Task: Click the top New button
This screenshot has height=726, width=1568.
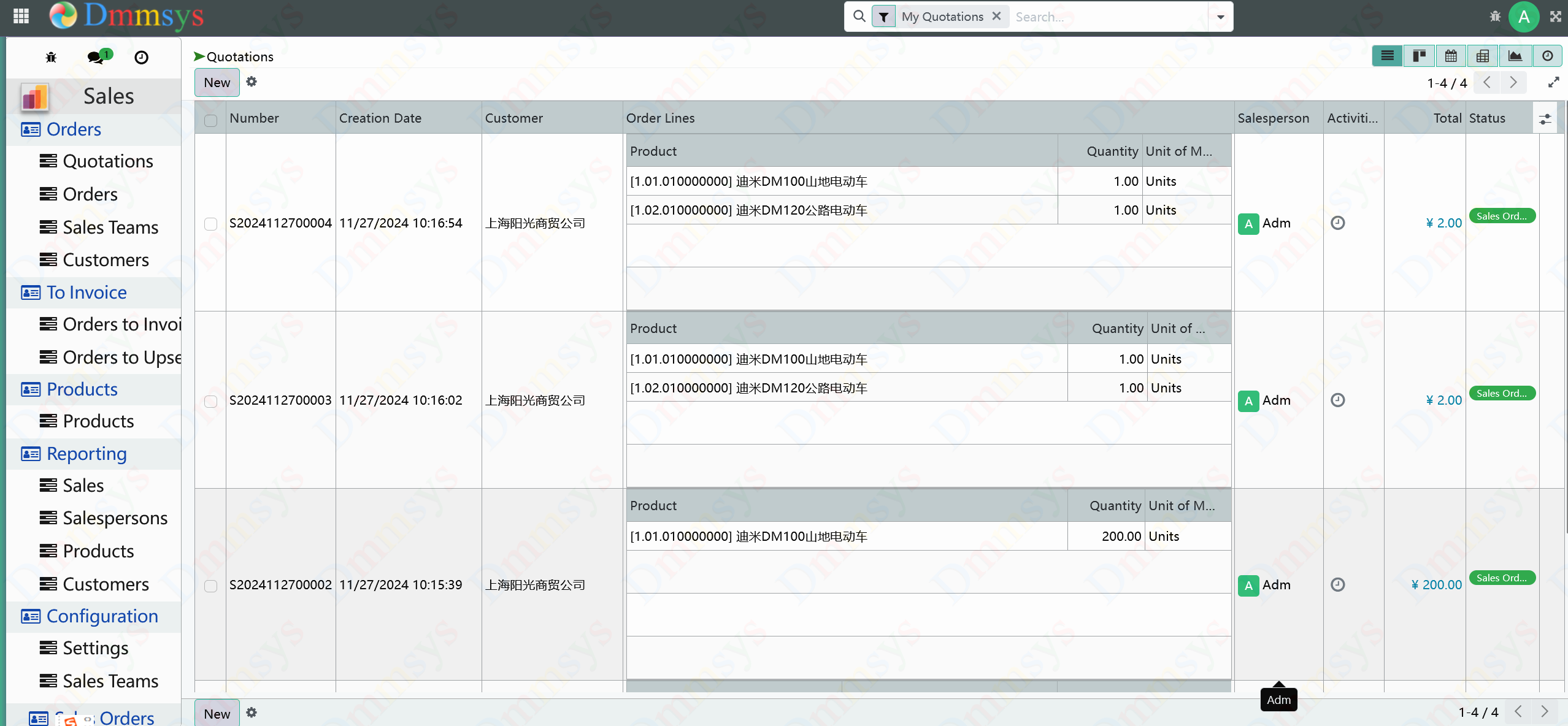Action: point(217,83)
